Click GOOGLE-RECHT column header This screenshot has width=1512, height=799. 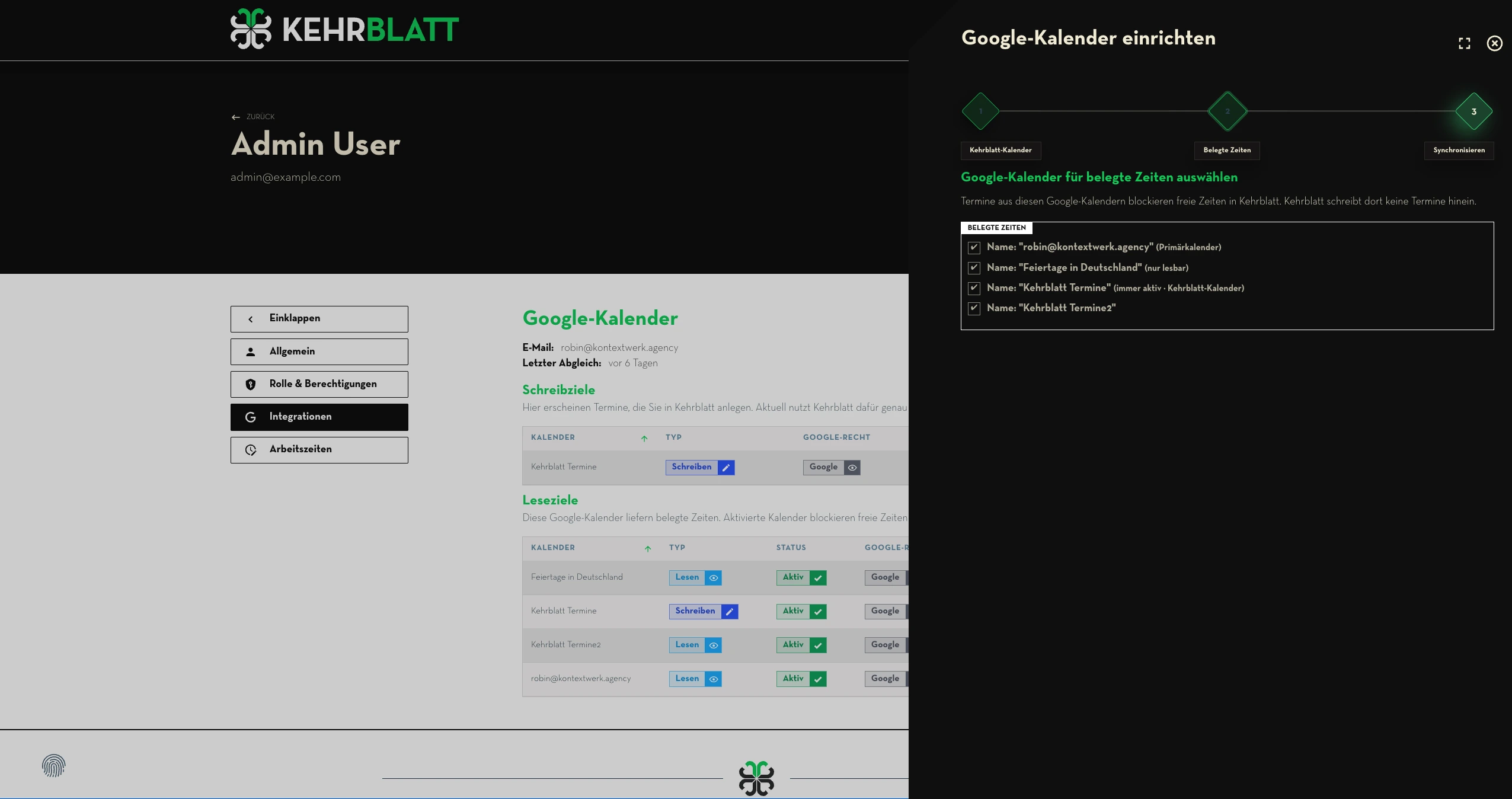pos(836,437)
